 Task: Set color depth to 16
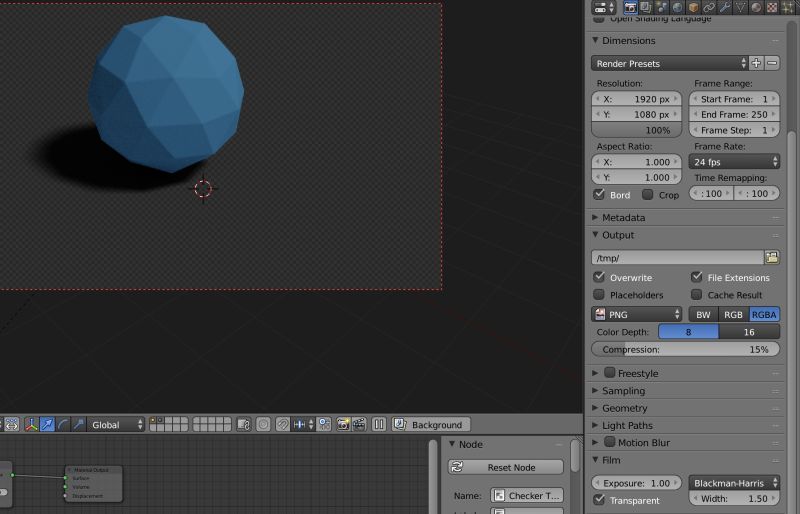click(749, 332)
